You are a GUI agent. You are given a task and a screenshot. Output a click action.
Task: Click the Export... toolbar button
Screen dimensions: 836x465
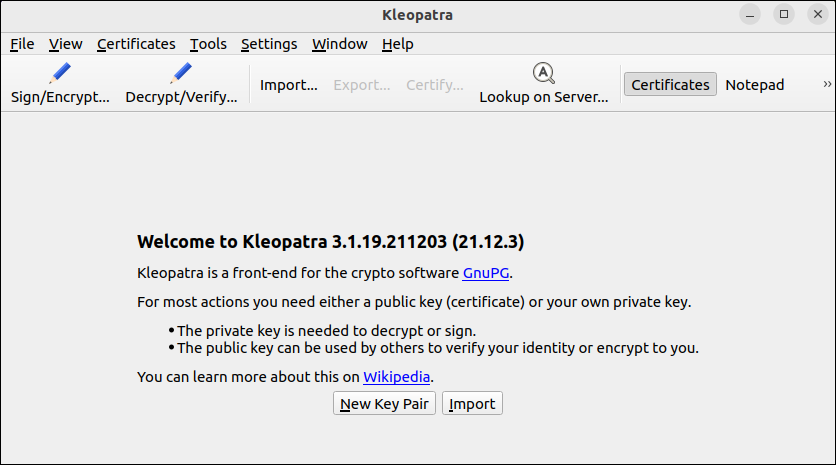362,85
